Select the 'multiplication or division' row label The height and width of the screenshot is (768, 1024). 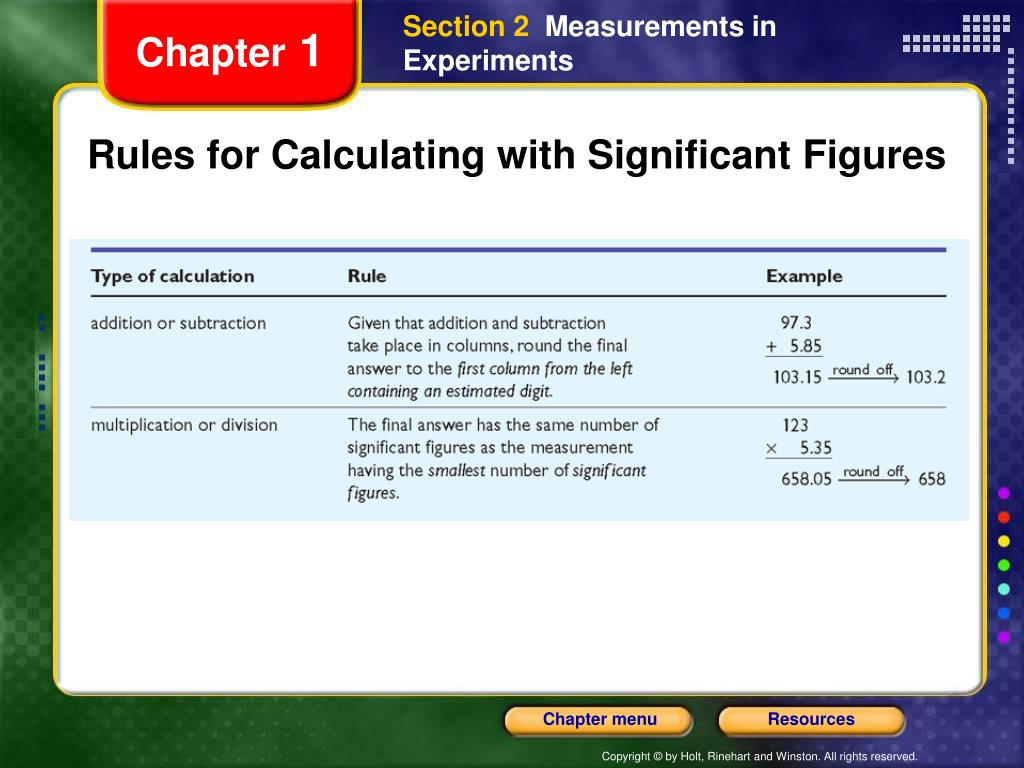pos(184,425)
